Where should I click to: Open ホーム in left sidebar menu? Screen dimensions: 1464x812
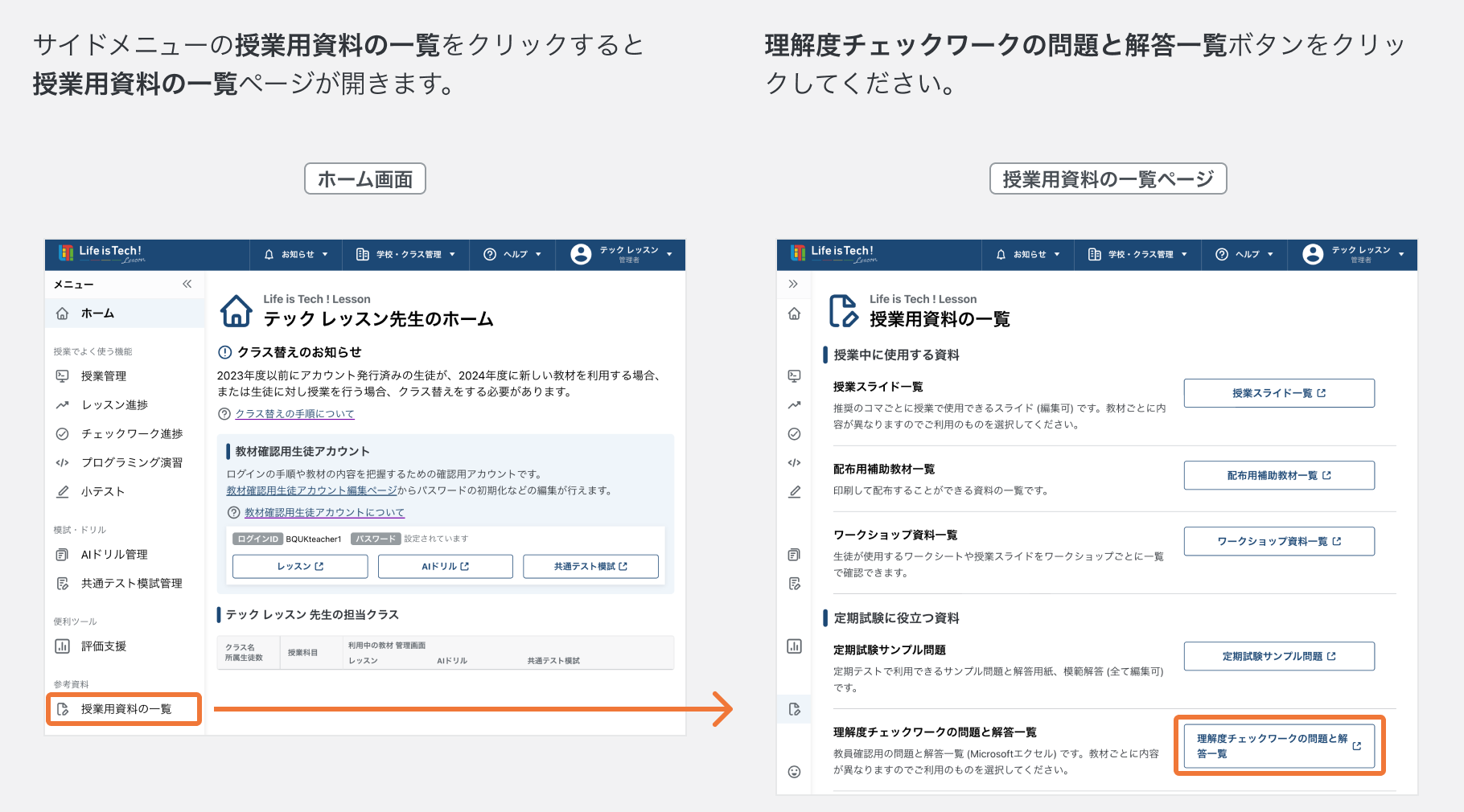pyautogui.click(x=125, y=314)
